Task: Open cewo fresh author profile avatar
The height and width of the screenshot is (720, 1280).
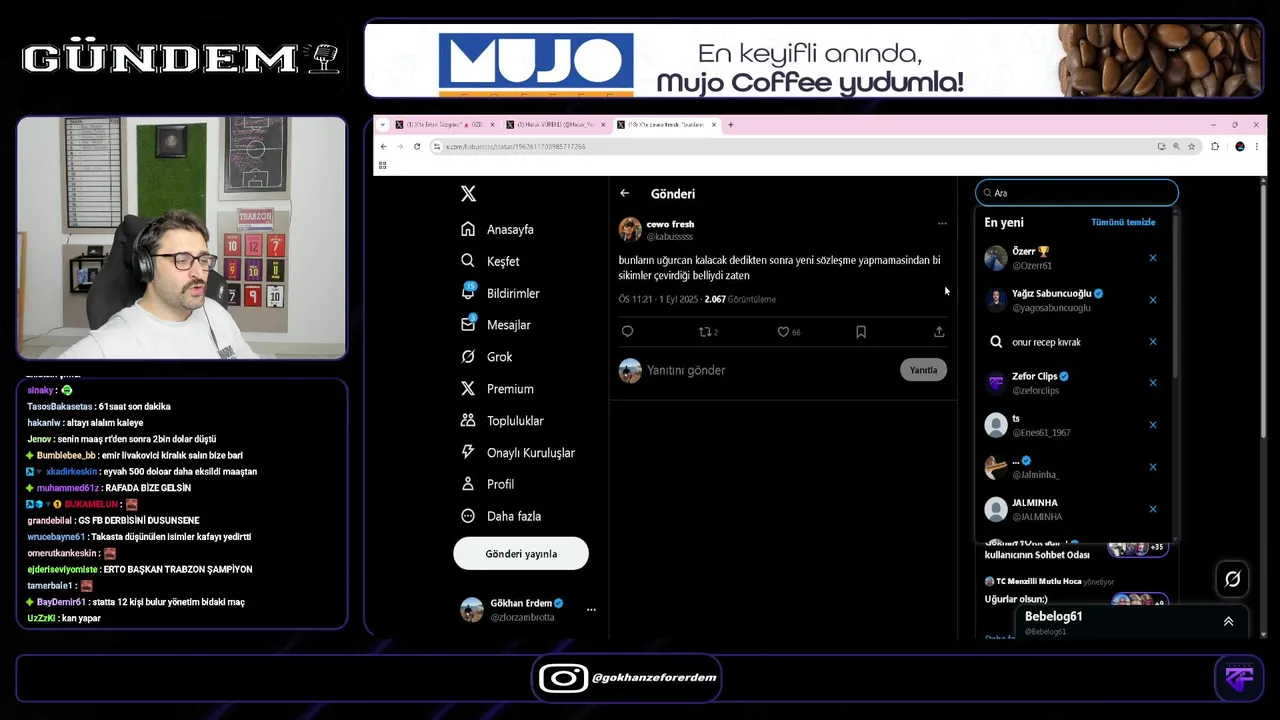Action: (x=630, y=229)
